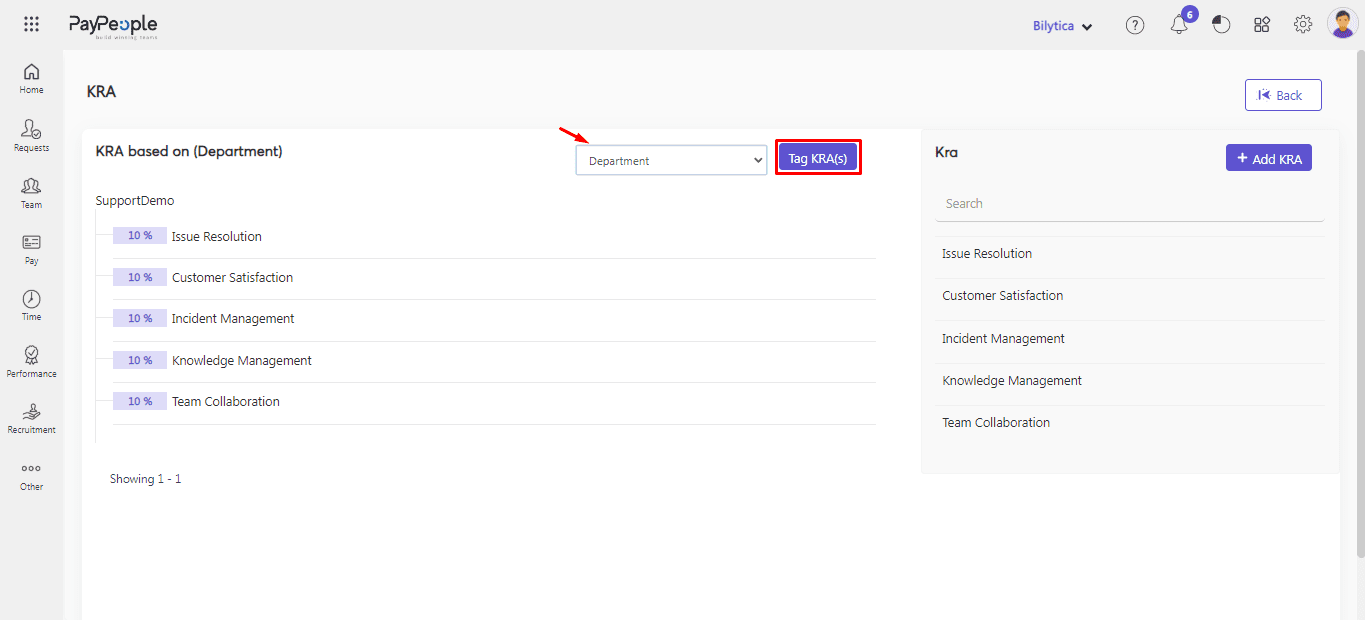The image size is (1365, 620).
Task: Open the notifications bell icon
Action: 1179,26
